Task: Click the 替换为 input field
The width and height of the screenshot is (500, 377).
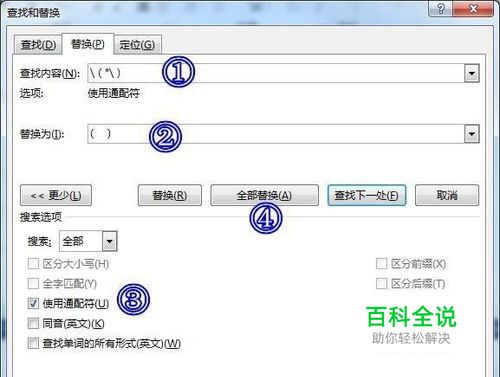Action: 276,134
